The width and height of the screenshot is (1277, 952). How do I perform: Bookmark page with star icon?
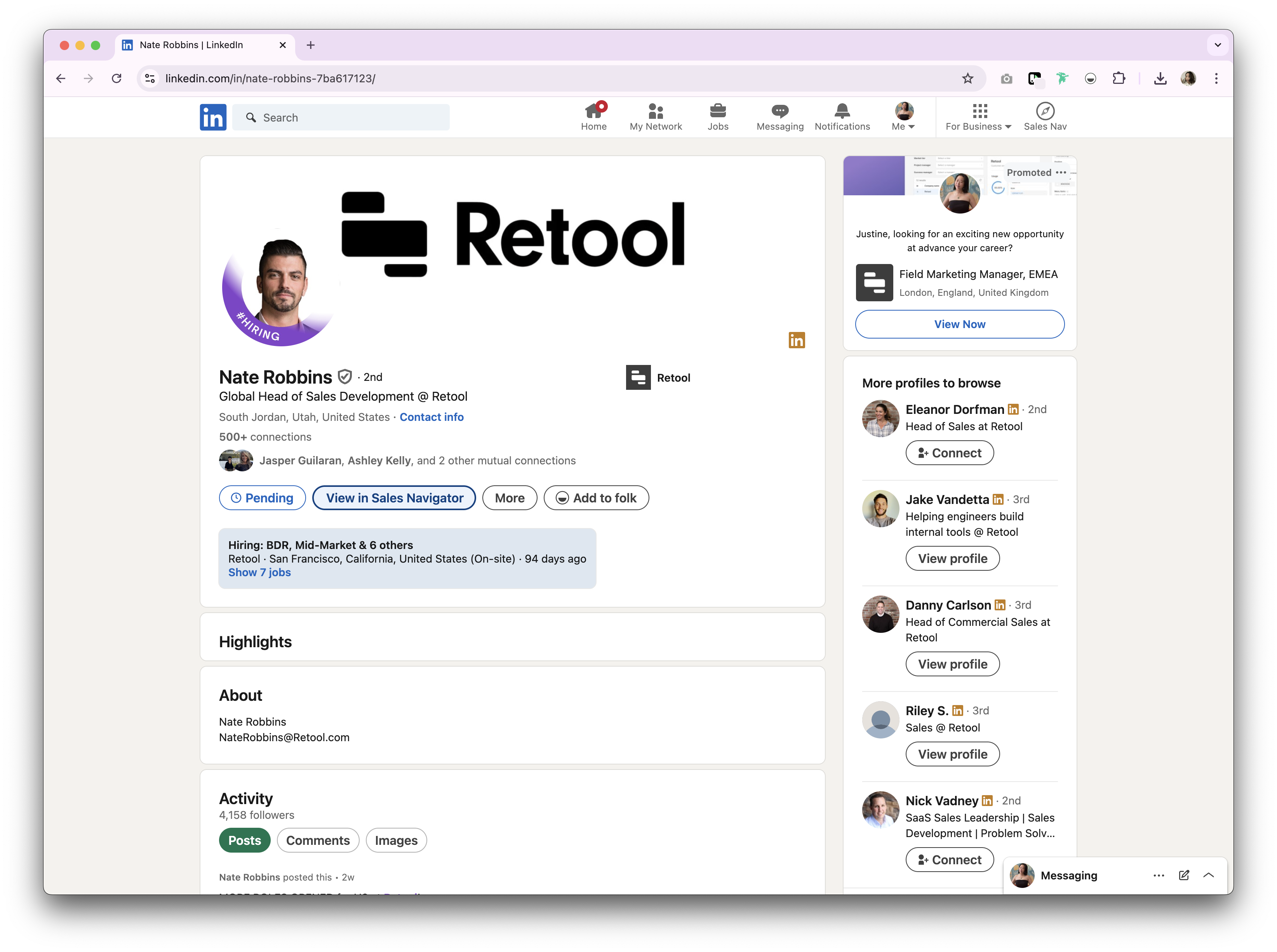[967, 78]
